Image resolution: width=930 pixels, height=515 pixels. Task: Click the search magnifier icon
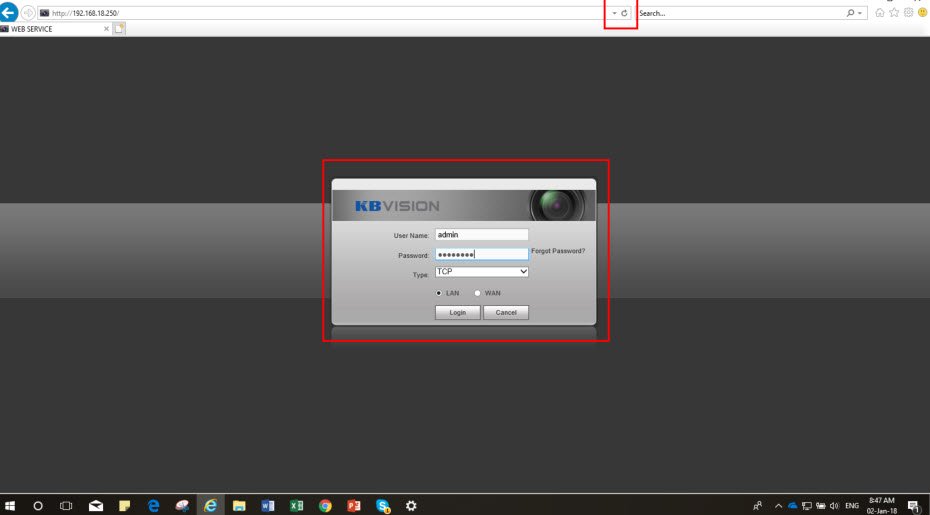pyautogui.click(x=850, y=13)
